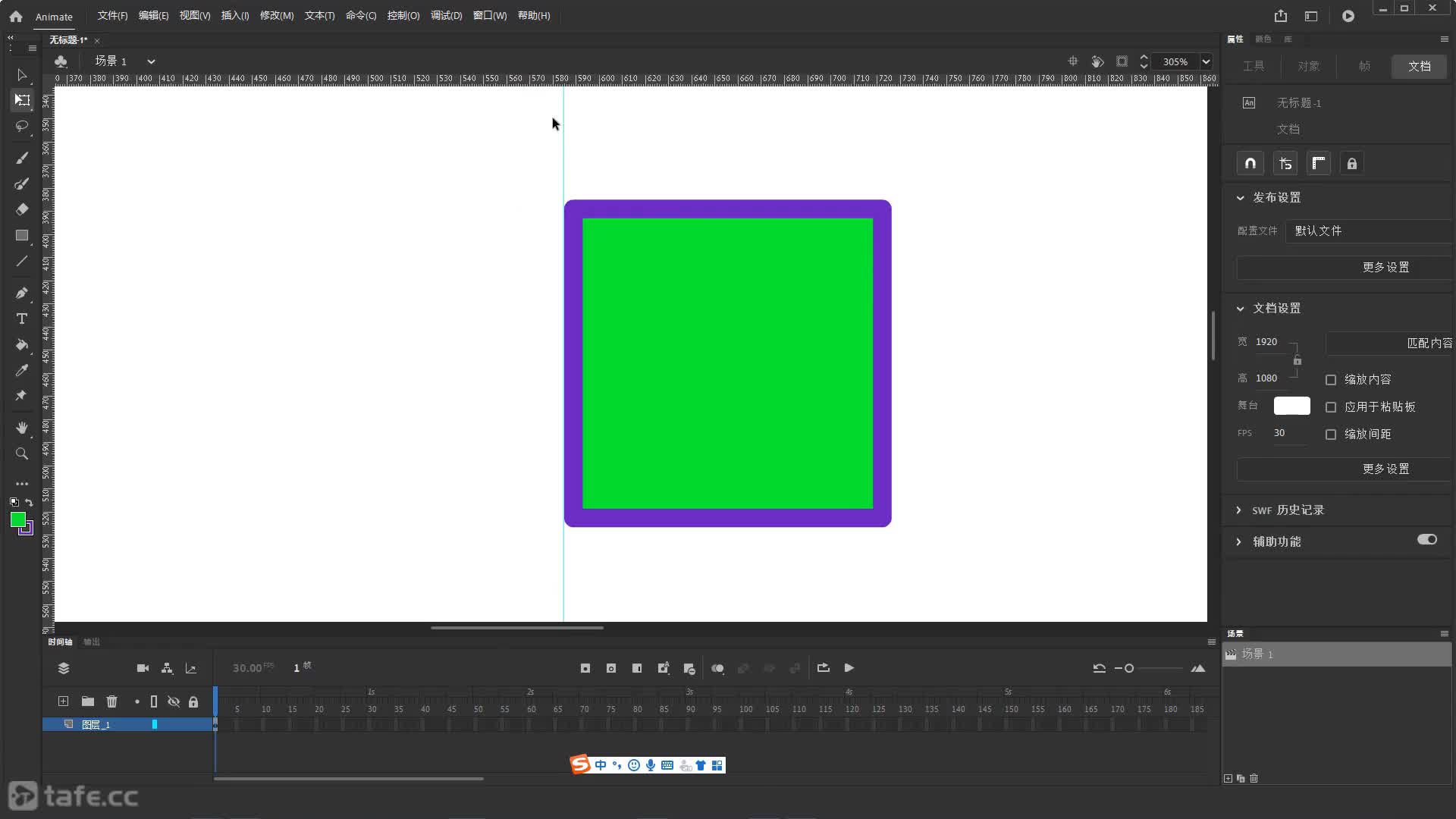Open the zoom percentage dropdown
This screenshot has height=819, width=1456.
pyautogui.click(x=1206, y=61)
